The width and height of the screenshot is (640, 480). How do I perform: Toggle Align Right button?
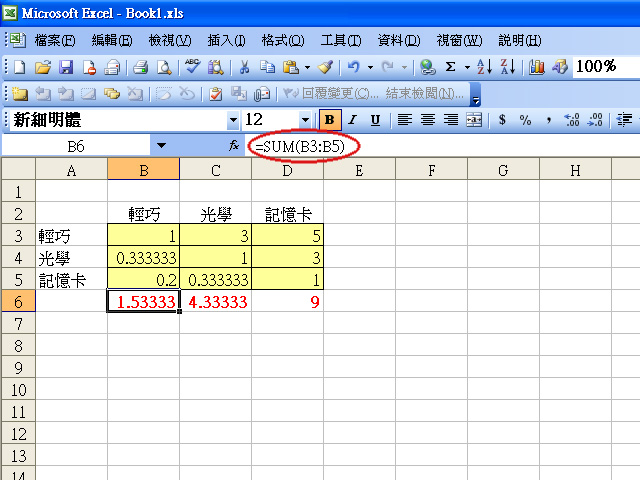451,120
